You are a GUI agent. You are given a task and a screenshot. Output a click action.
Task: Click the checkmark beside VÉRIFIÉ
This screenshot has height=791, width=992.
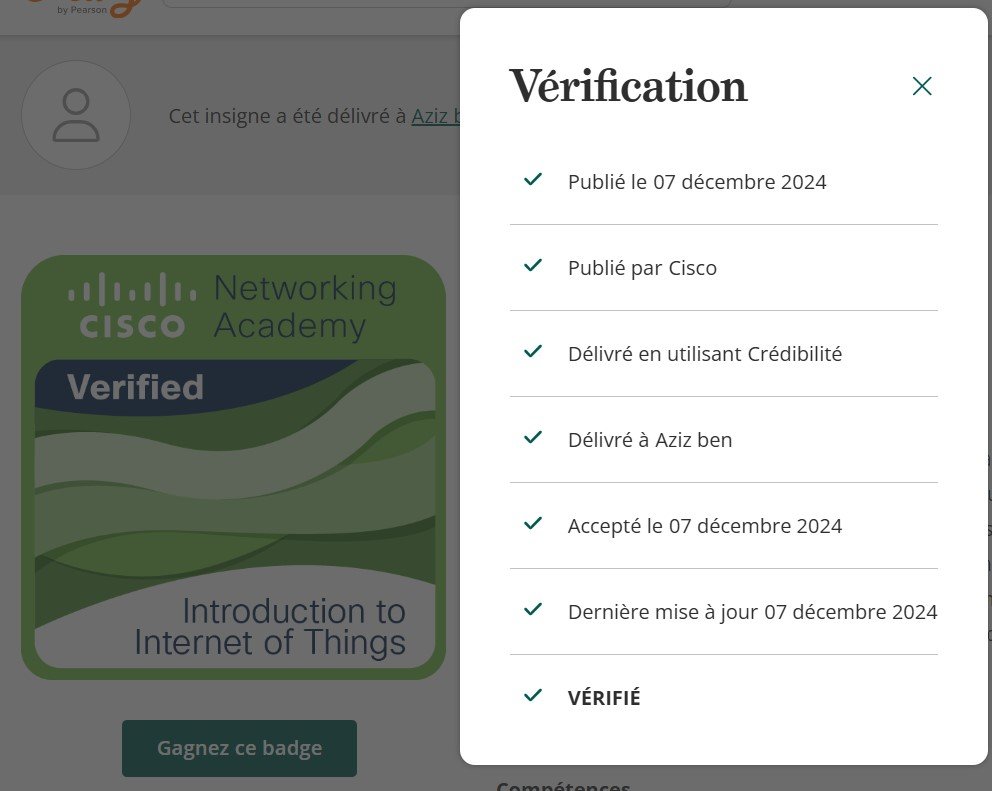coord(533,696)
